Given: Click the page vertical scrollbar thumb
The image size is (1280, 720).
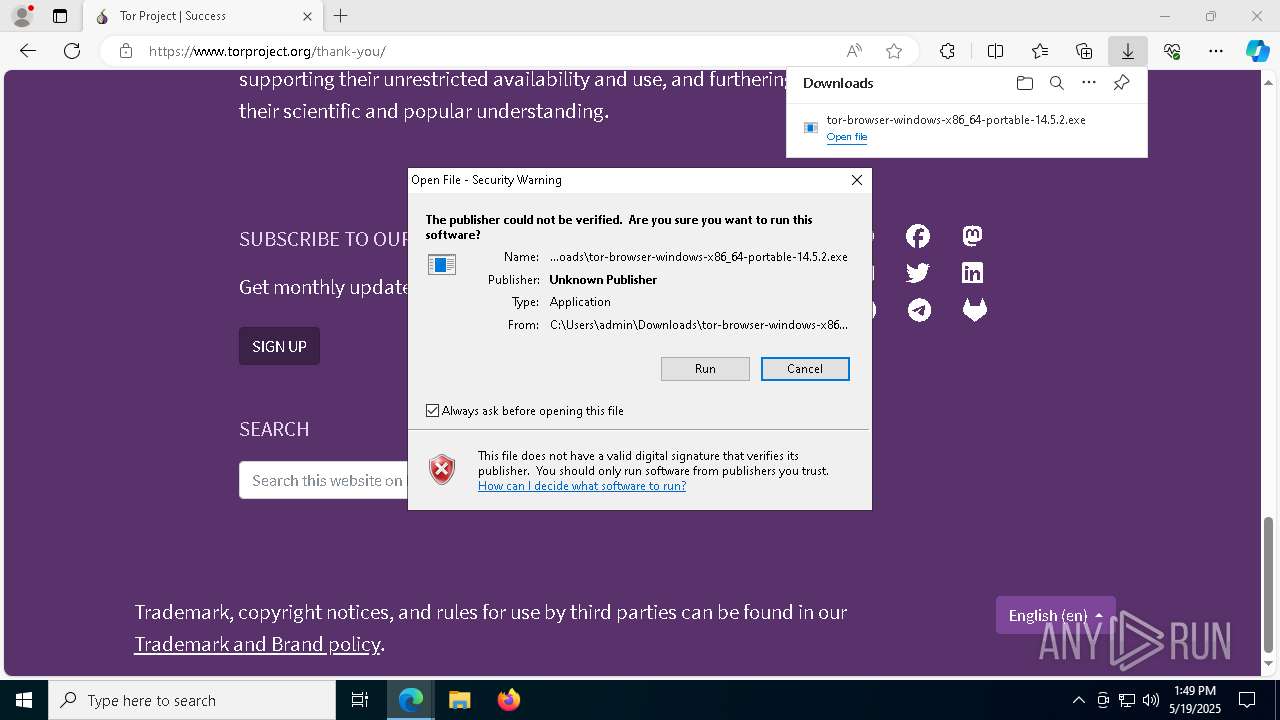Looking at the screenshot, I should pyautogui.click(x=1270, y=583).
